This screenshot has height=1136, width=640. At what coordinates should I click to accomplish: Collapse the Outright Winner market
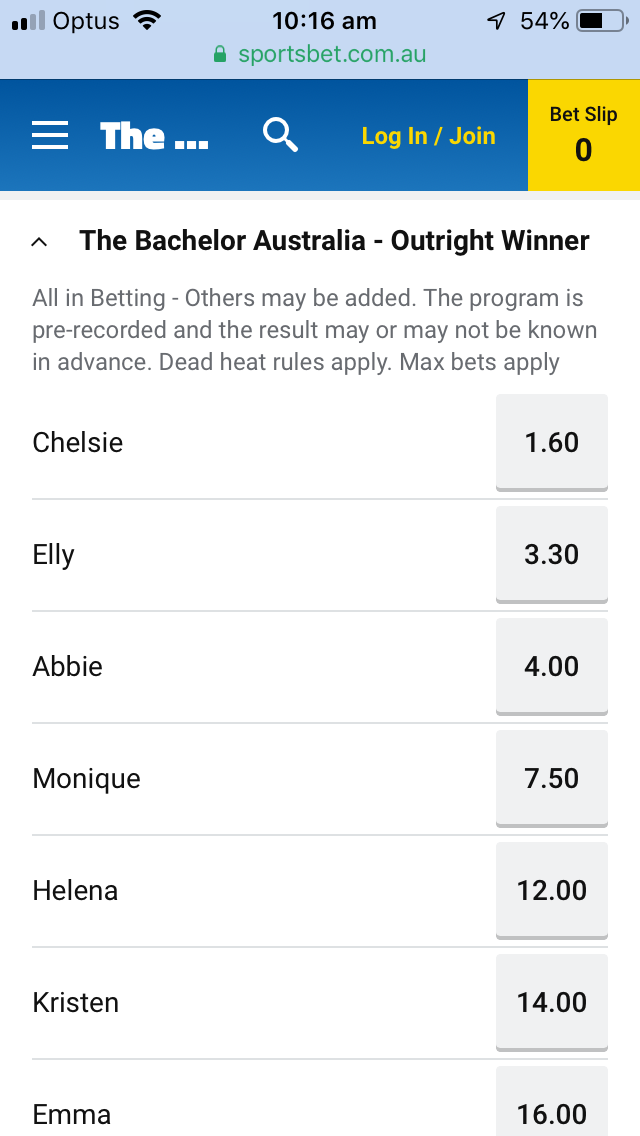pos(40,242)
